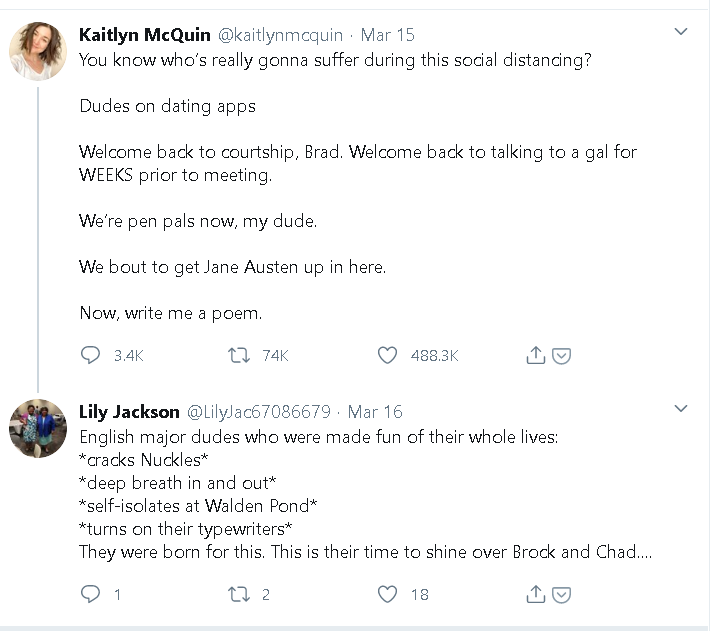Share Kaitlyn McQuin's tweet
This screenshot has width=711, height=631.
(535, 355)
